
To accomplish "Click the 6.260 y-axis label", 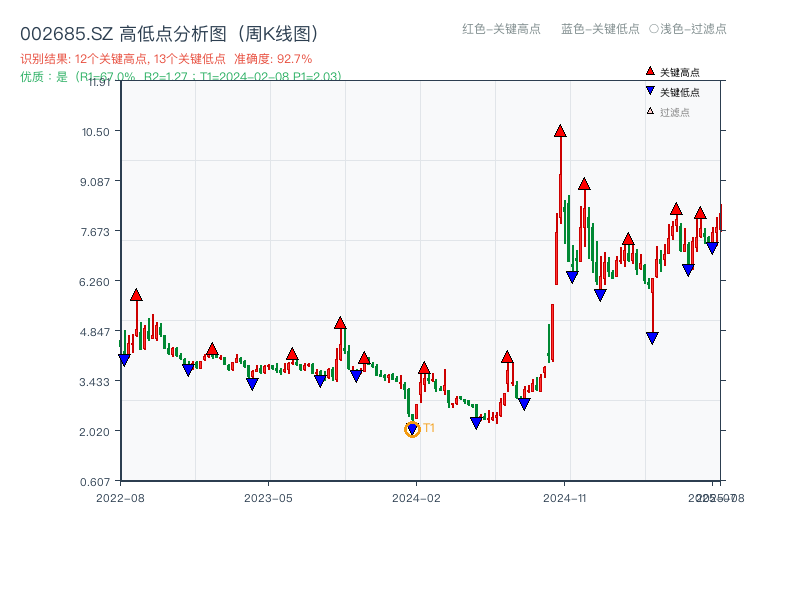I will (x=94, y=282).
